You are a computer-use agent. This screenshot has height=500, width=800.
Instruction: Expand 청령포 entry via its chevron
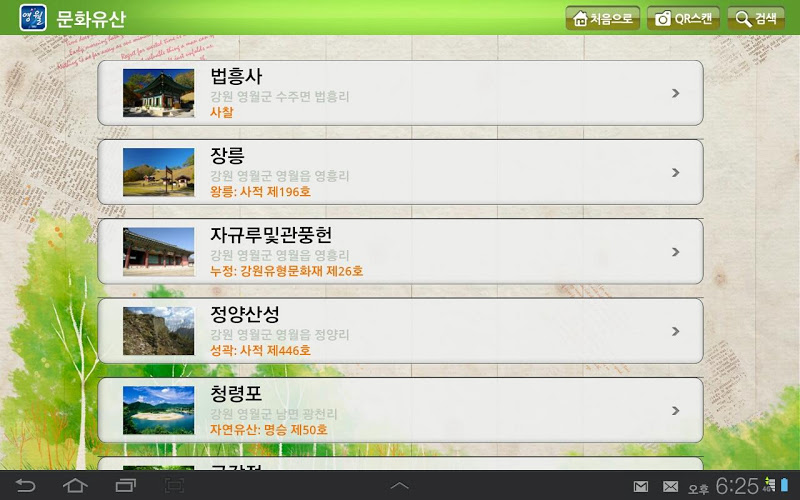(676, 410)
